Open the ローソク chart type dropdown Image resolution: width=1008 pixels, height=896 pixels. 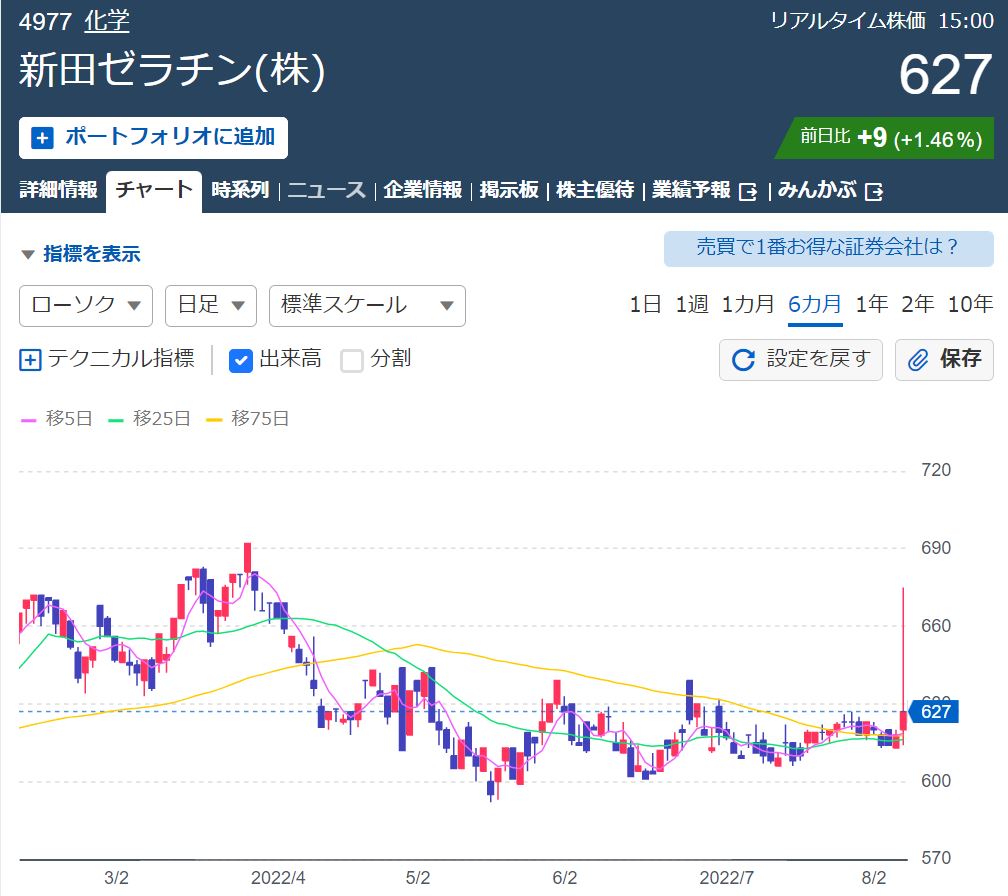86,306
